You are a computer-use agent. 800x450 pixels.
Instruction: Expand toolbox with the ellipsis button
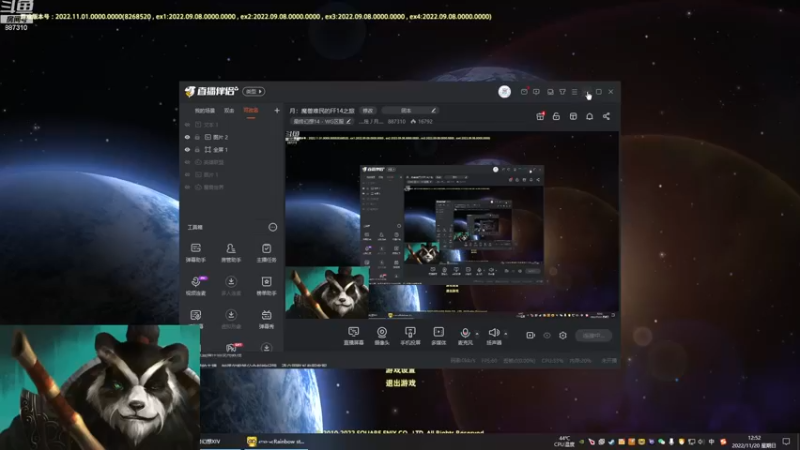[273, 227]
